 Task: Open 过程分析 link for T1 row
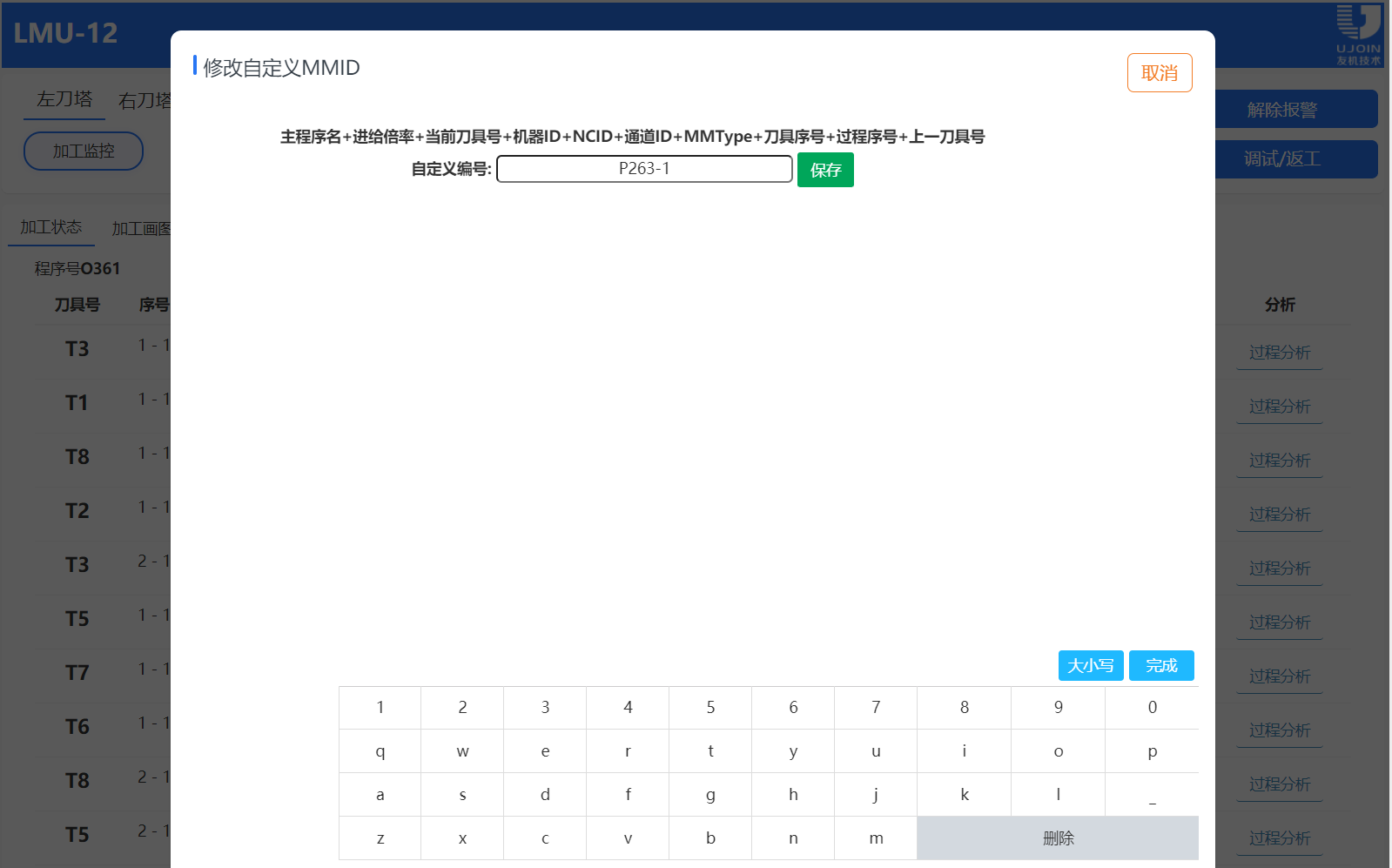click(x=1280, y=407)
